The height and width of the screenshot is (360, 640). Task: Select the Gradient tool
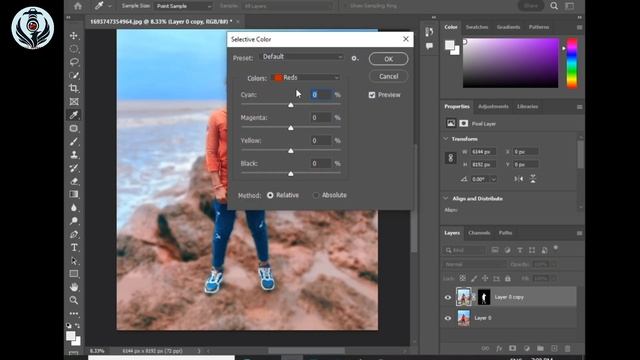pos(74,194)
